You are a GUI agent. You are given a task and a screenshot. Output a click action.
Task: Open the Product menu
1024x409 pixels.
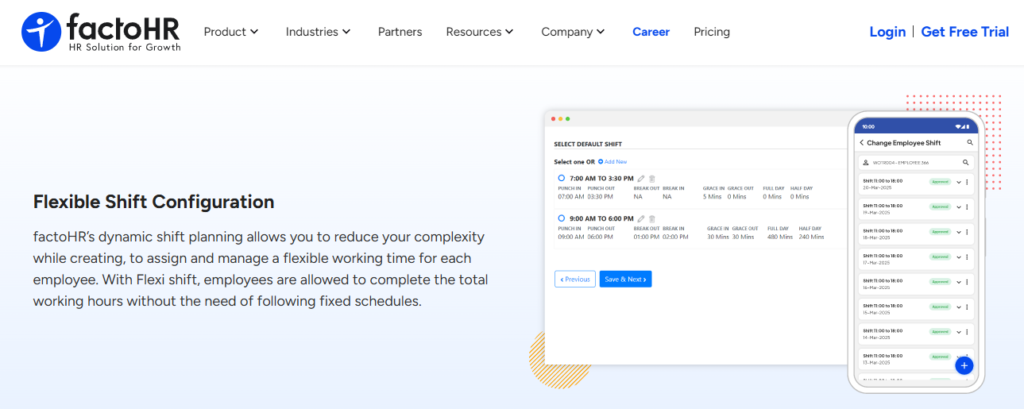[x=231, y=31]
